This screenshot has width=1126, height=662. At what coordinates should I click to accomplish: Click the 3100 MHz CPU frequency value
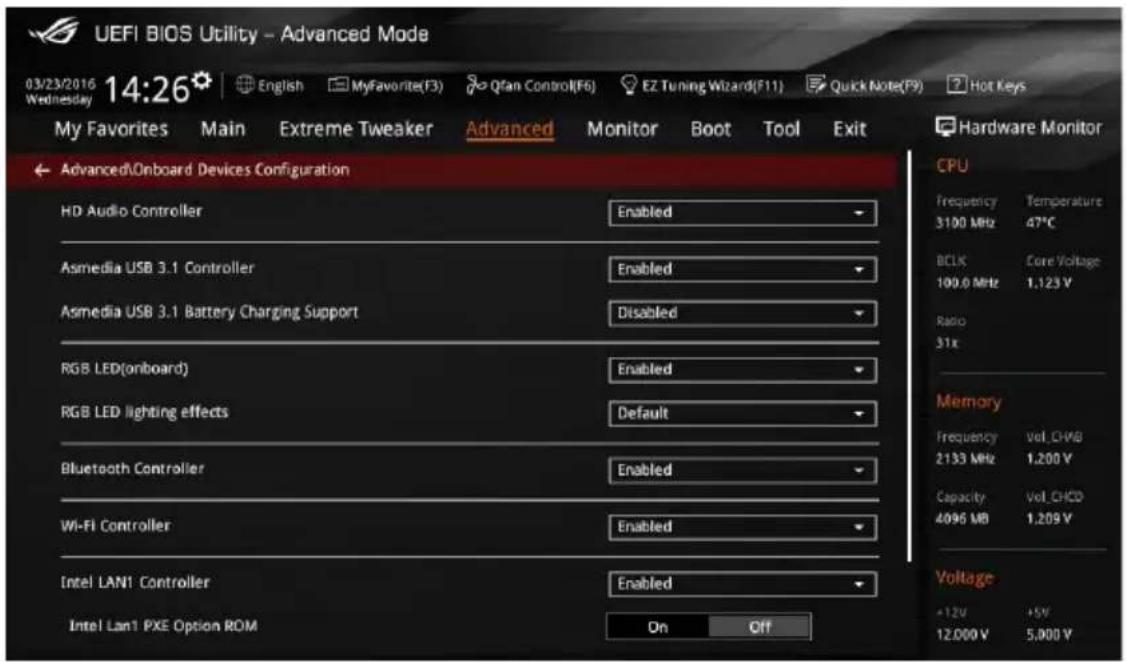(x=965, y=223)
